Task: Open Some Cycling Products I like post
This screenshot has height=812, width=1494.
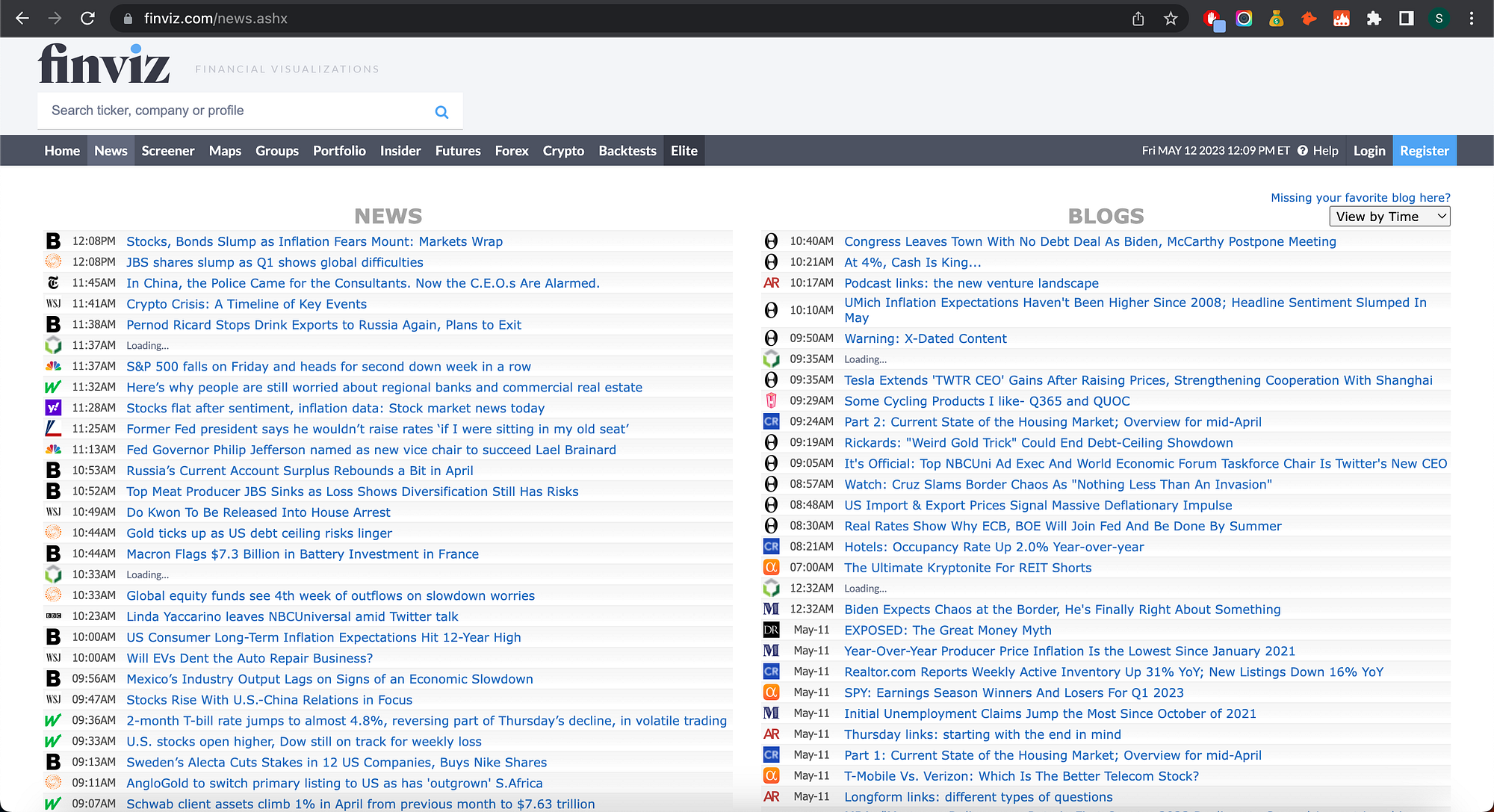Action: click(x=987, y=401)
